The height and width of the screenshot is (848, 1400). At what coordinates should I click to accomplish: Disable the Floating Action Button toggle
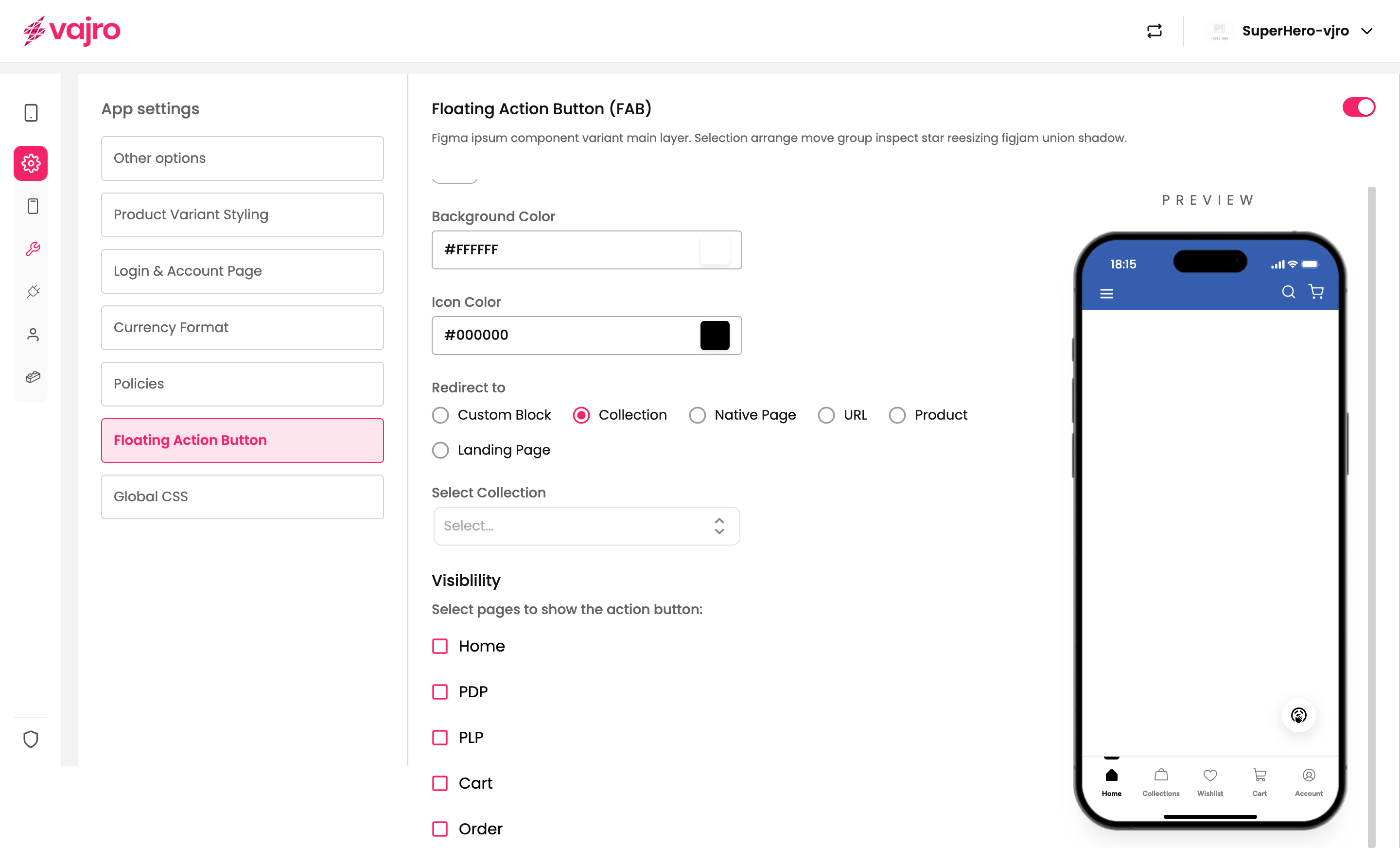tap(1359, 107)
